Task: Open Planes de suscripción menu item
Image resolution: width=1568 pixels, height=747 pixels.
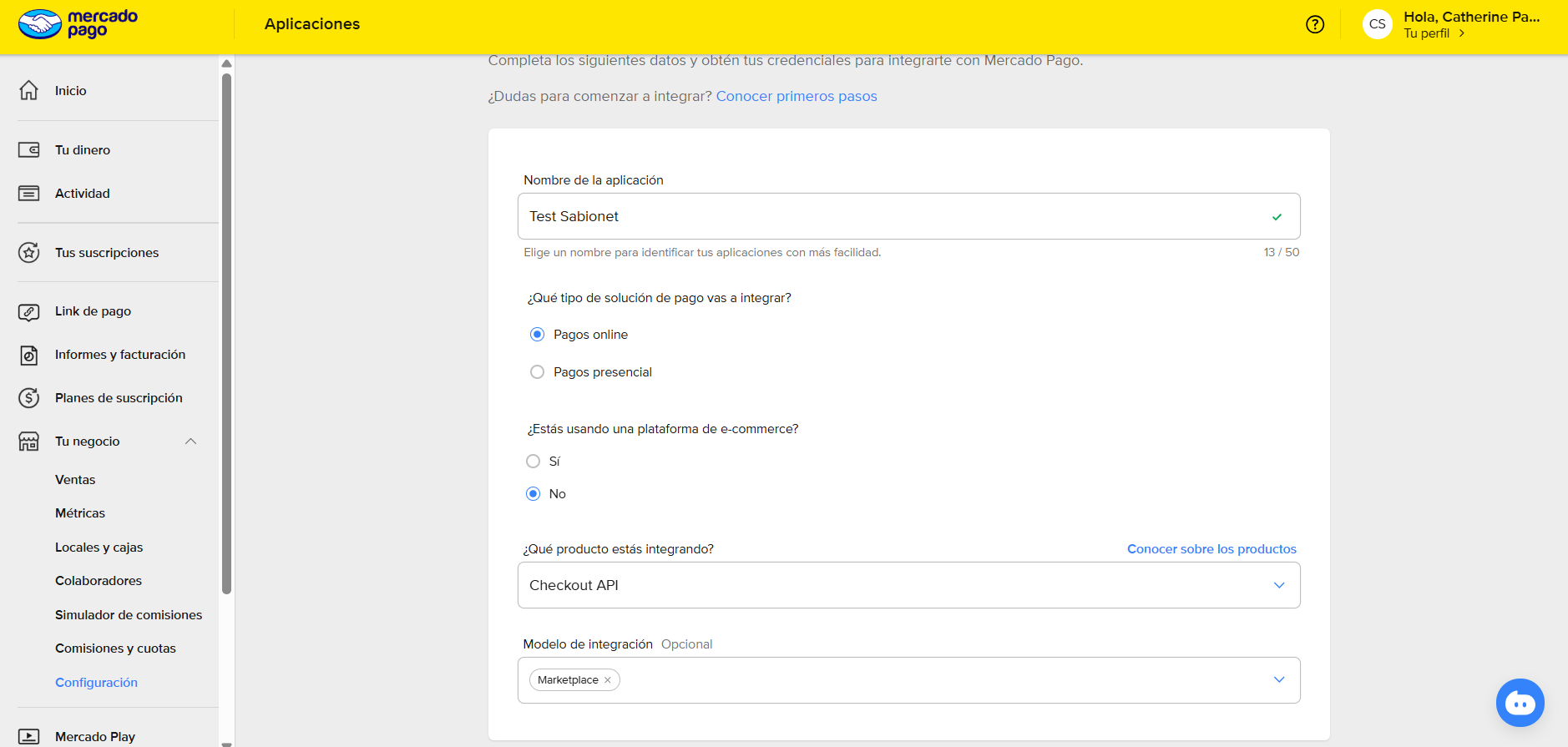Action: click(119, 398)
